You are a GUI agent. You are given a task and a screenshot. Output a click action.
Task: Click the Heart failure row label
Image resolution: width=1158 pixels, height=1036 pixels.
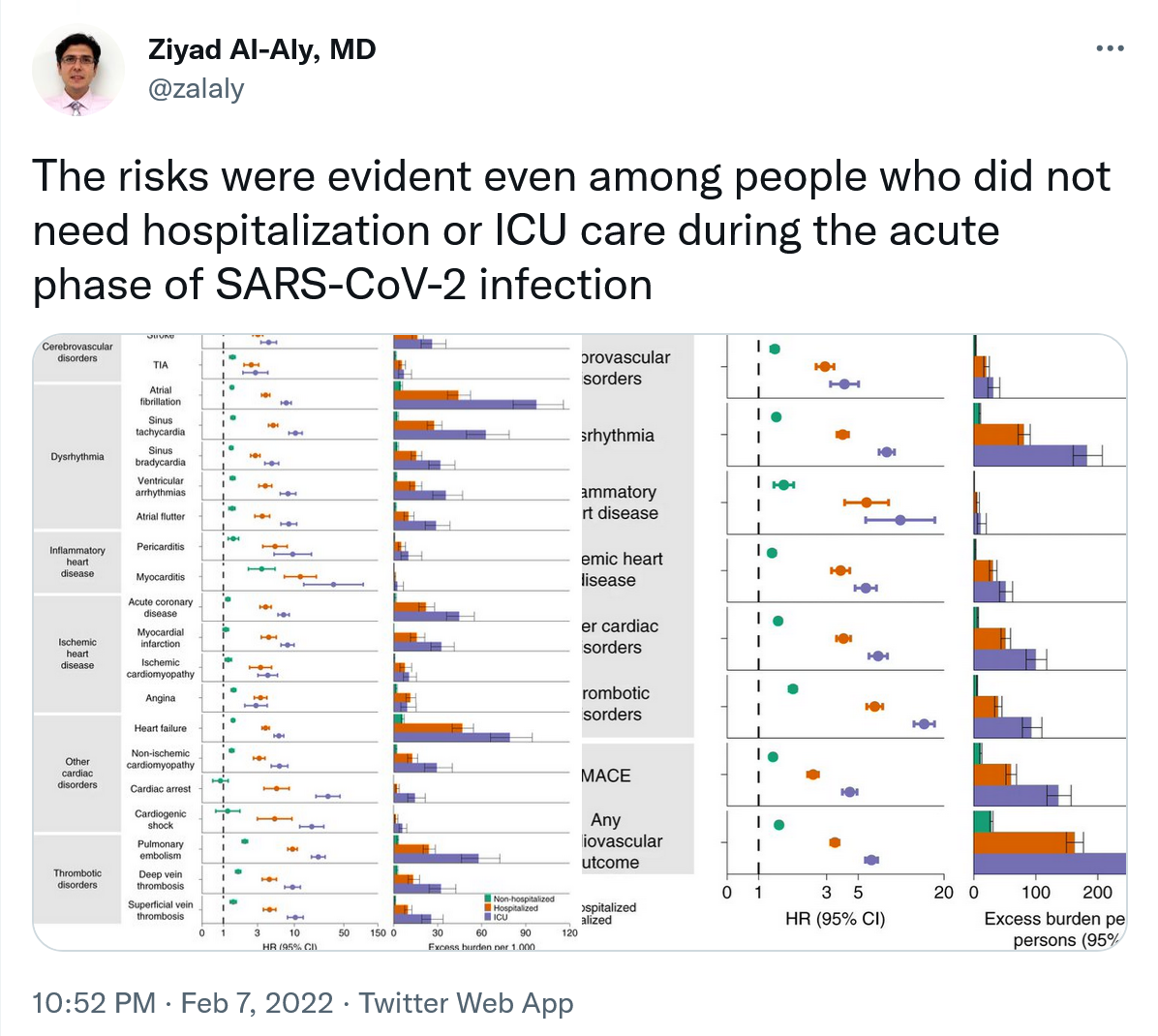click(161, 728)
